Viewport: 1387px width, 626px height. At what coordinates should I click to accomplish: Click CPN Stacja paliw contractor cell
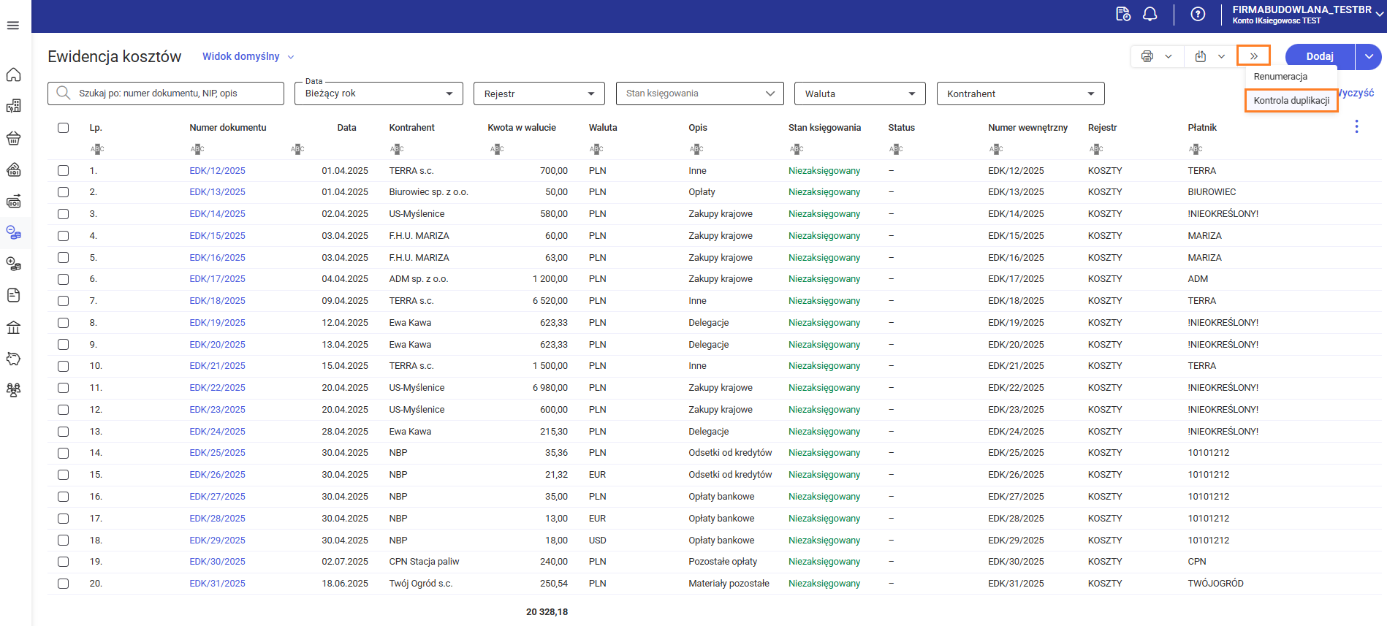pyautogui.click(x=424, y=561)
